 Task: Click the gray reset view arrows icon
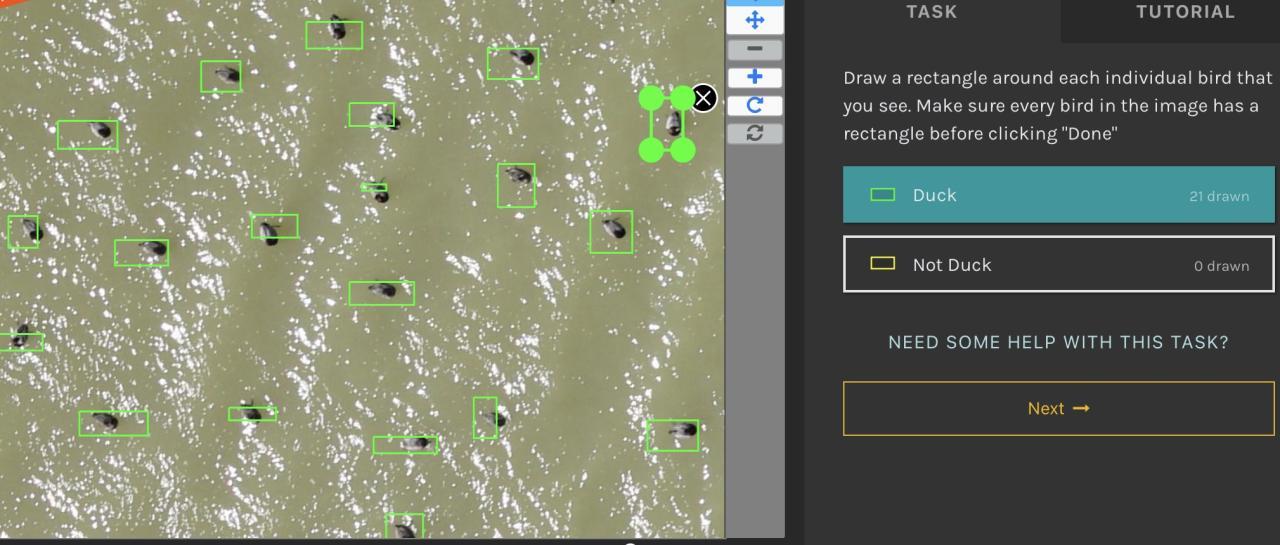(x=755, y=133)
